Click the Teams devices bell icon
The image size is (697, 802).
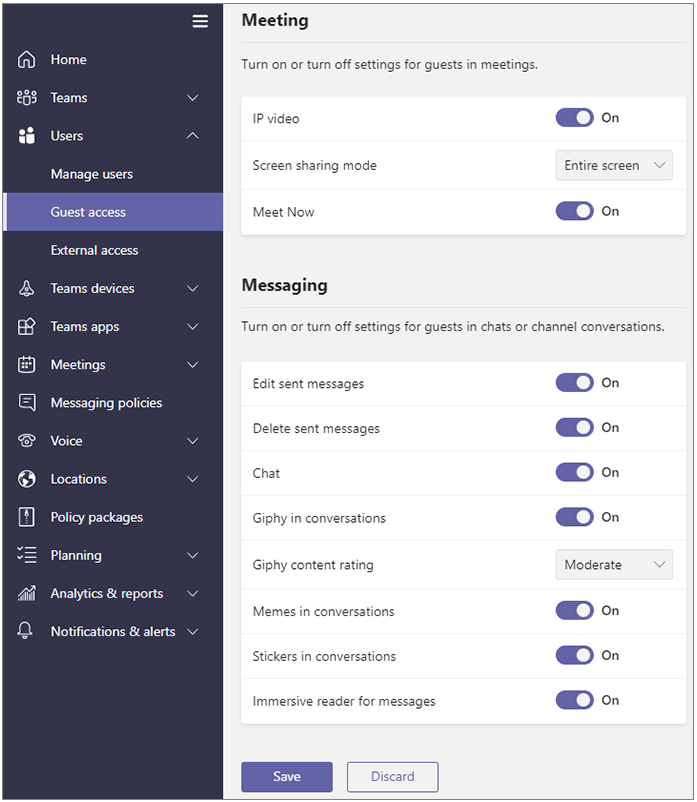[27, 288]
